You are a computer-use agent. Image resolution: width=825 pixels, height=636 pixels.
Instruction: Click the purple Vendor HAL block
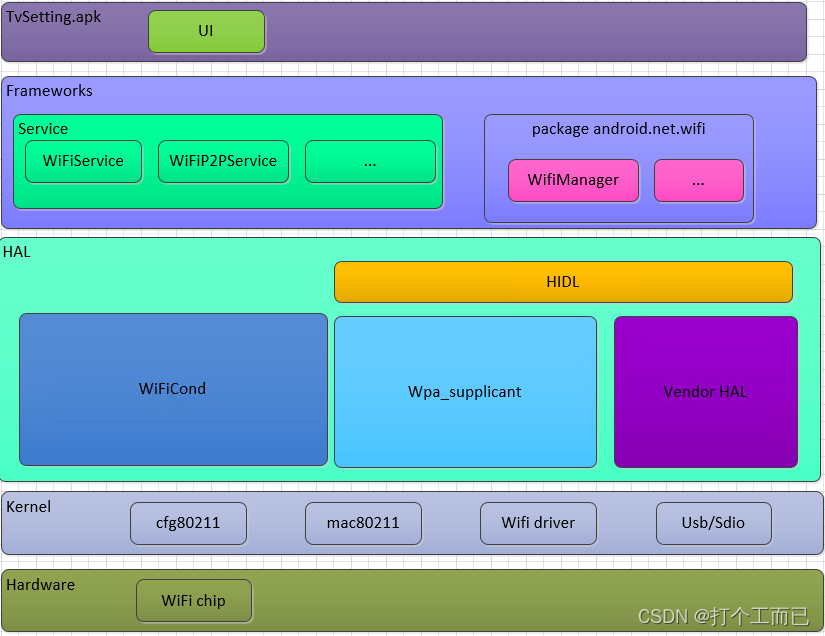point(706,392)
